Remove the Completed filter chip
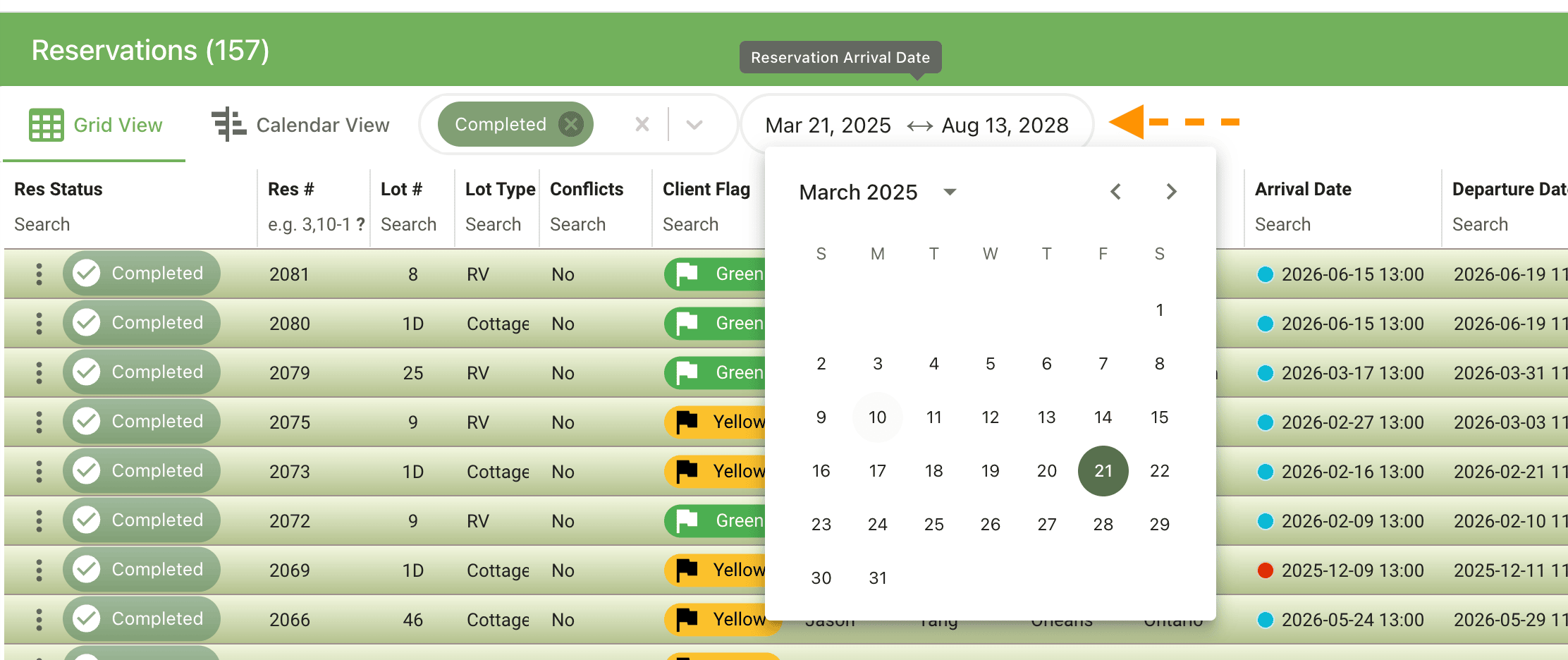Screen dimensions: 1568x660 [570, 125]
